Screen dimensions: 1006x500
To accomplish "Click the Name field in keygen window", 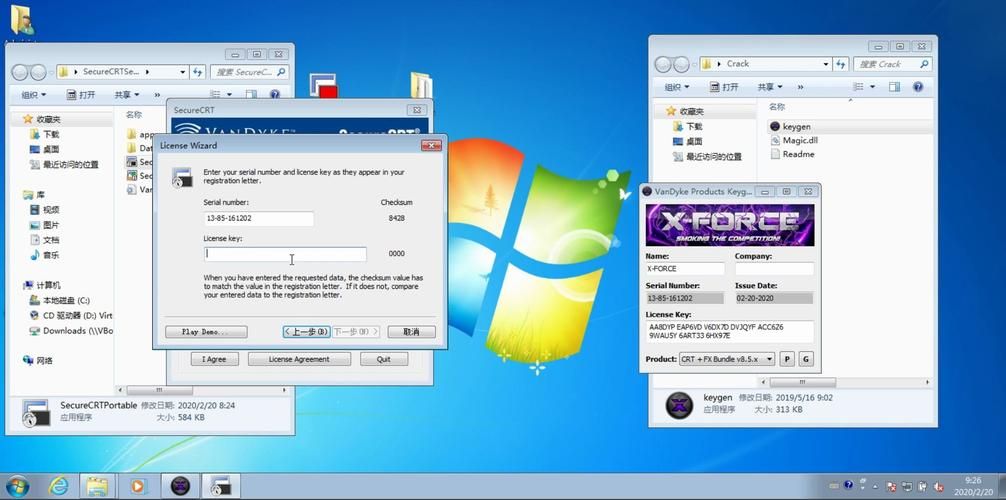I will click(x=684, y=269).
